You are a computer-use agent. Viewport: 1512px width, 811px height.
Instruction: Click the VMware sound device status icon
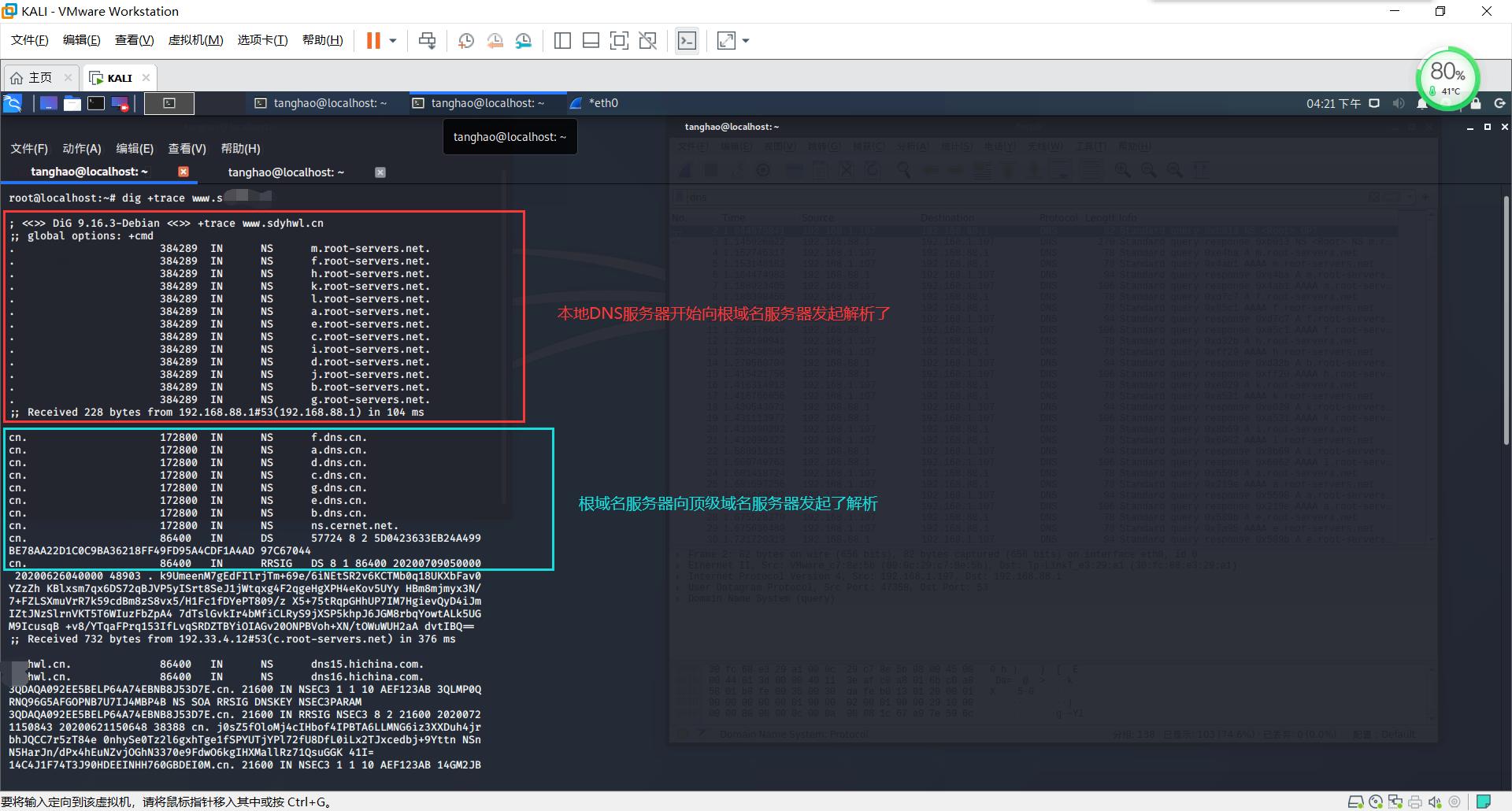tap(1434, 802)
